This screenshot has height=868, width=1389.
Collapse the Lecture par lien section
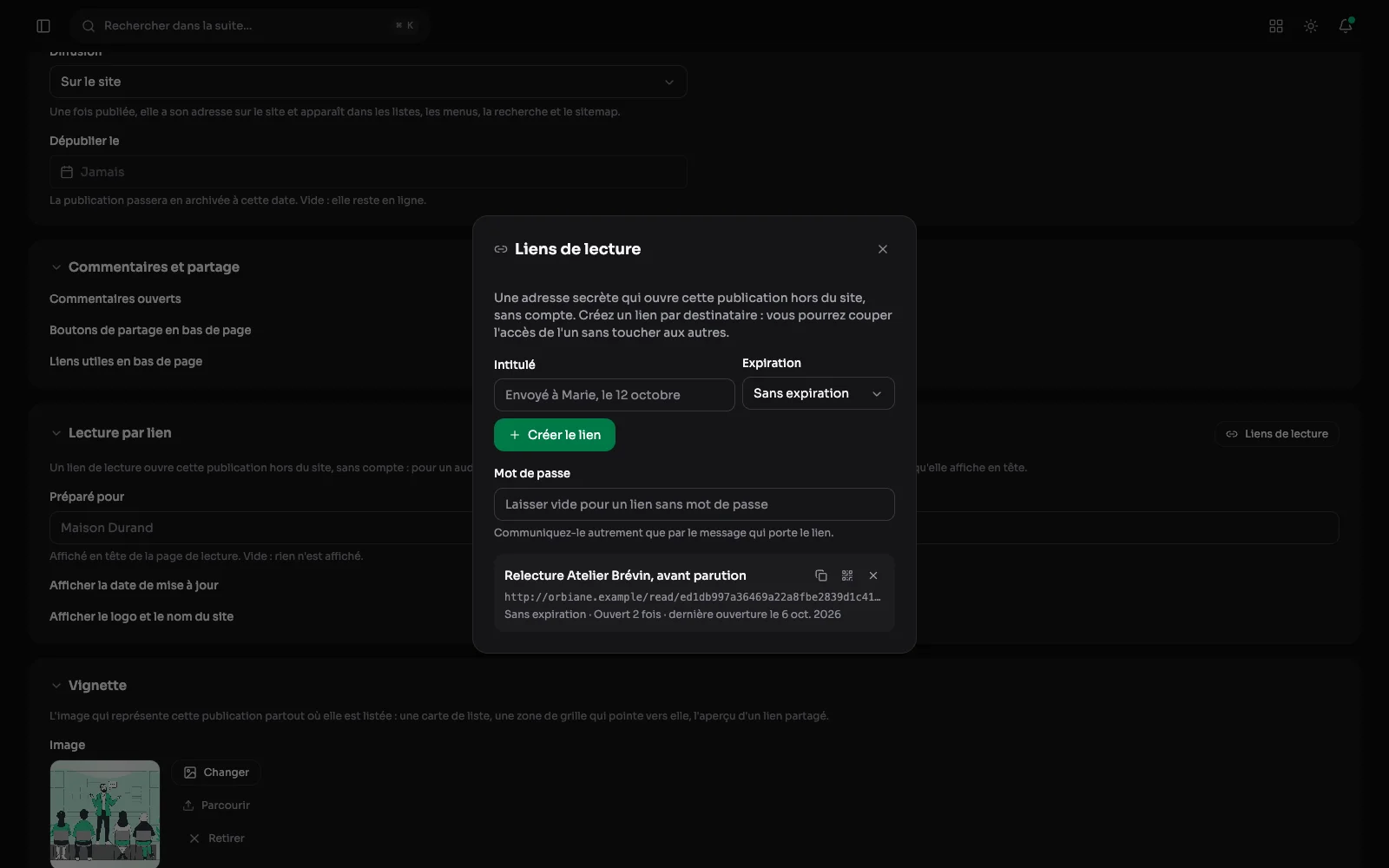coord(56,433)
